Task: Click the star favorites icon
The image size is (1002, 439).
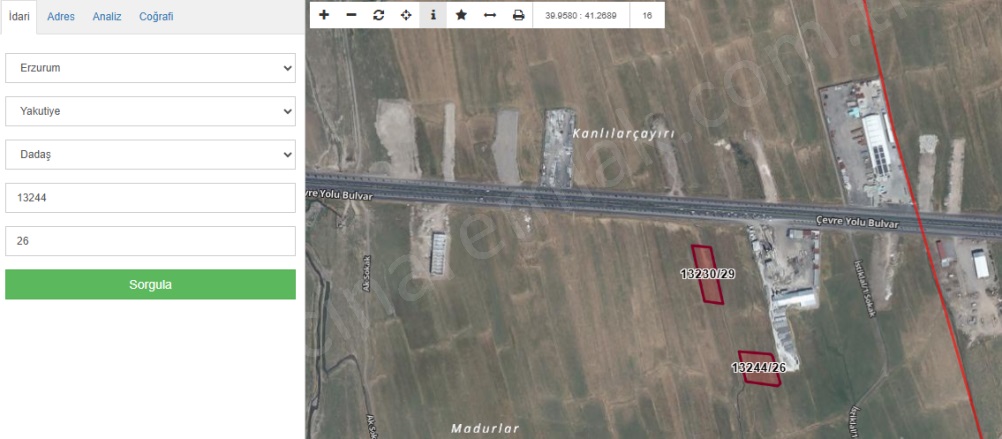Action: [461, 15]
